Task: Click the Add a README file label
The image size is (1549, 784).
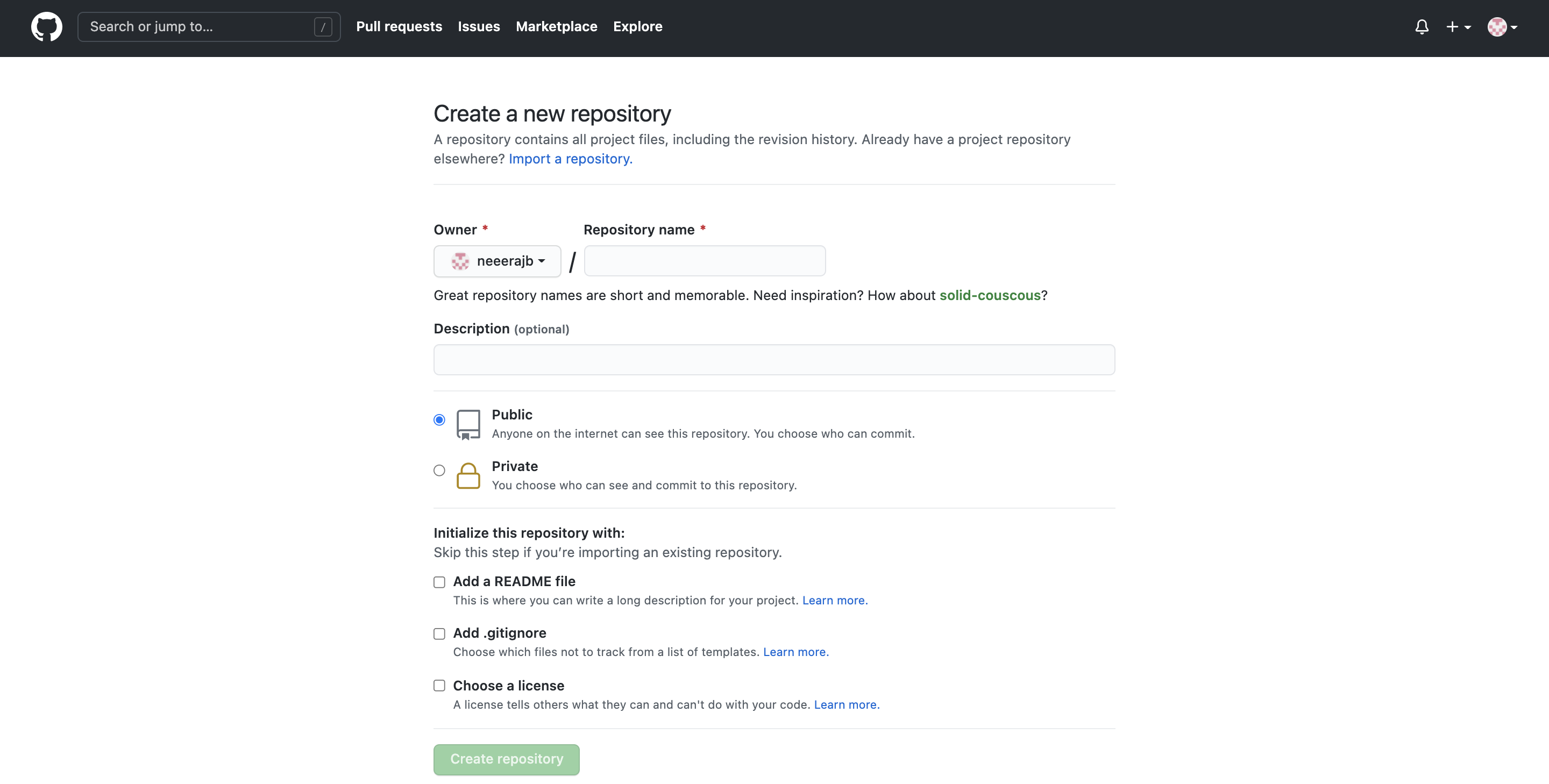Action: click(514, 581)
